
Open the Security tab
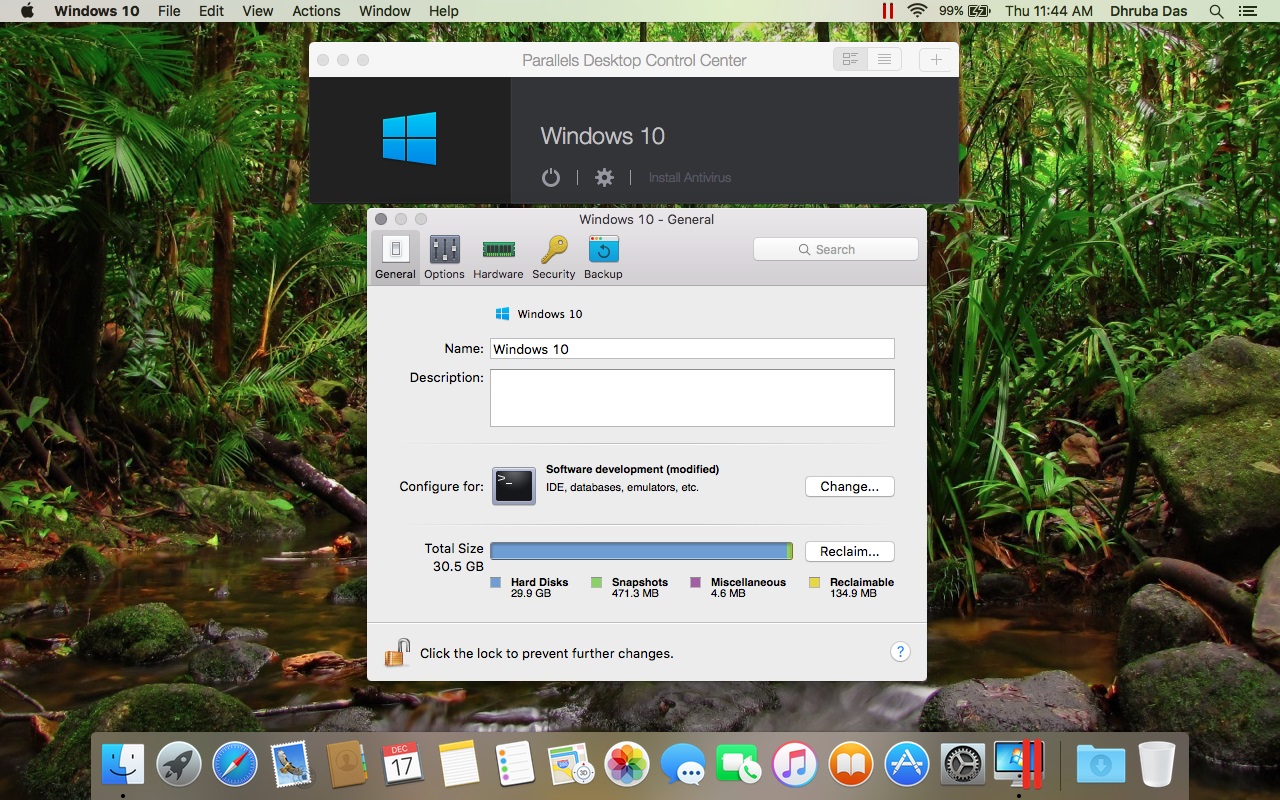pyautogui.click(x=554, y=257)
